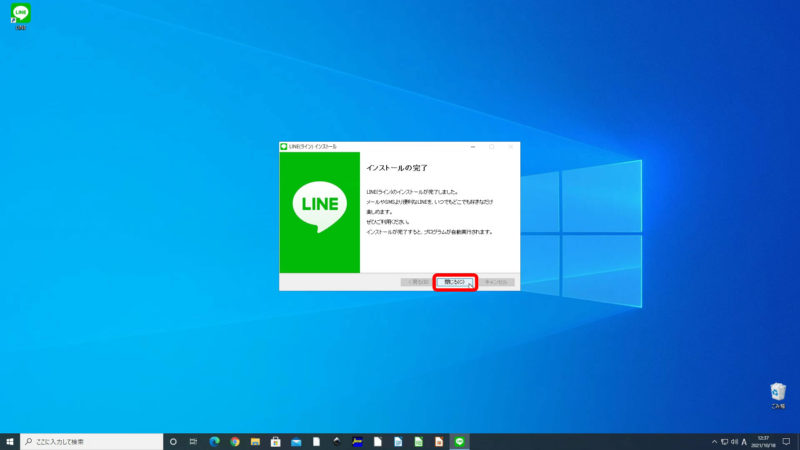Click the greyed-out 戻る (back) button in the installer
The width and height of the screenshot is (800, 450).
(x=417, y=282)
